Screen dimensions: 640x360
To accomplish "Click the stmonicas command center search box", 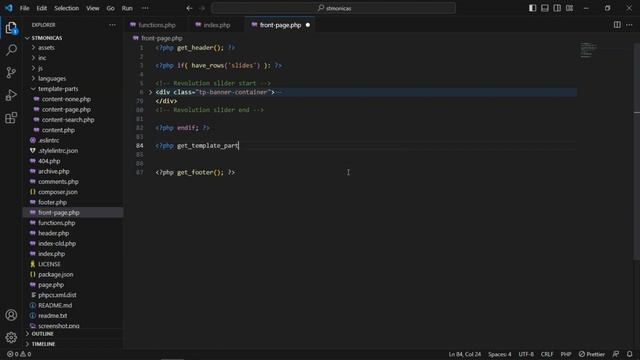I will tap(333, 8).
